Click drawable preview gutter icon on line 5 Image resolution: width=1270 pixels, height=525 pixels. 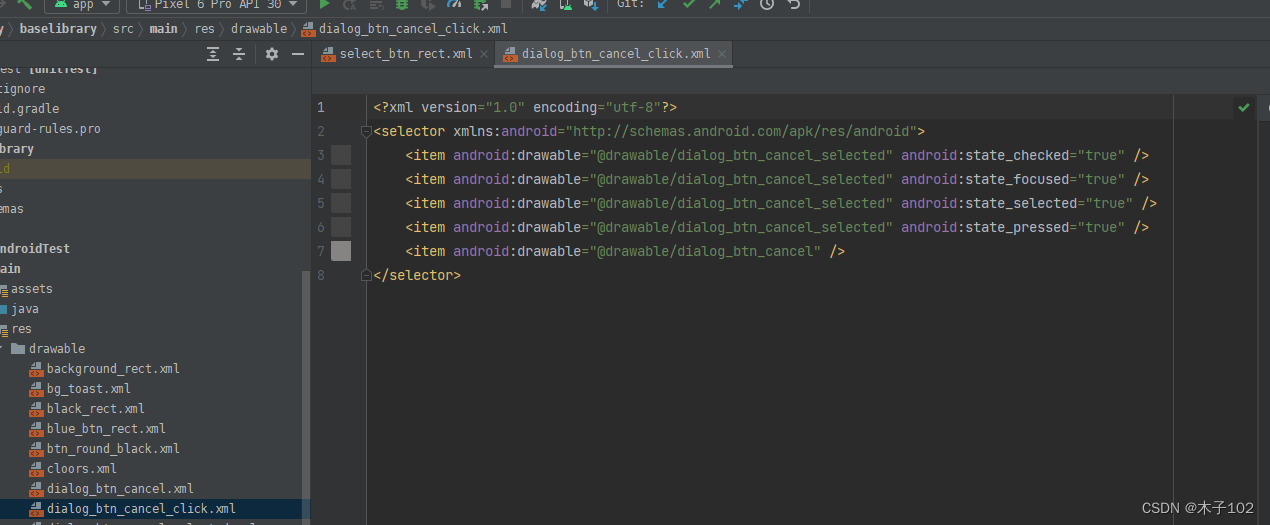341,203
